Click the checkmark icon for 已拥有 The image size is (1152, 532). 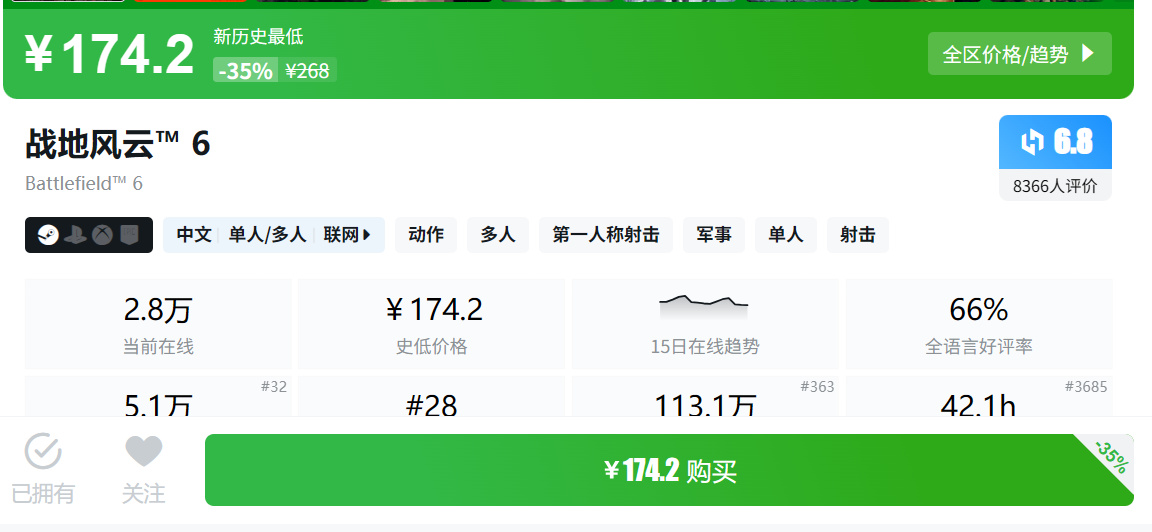[x=43, y=451]
